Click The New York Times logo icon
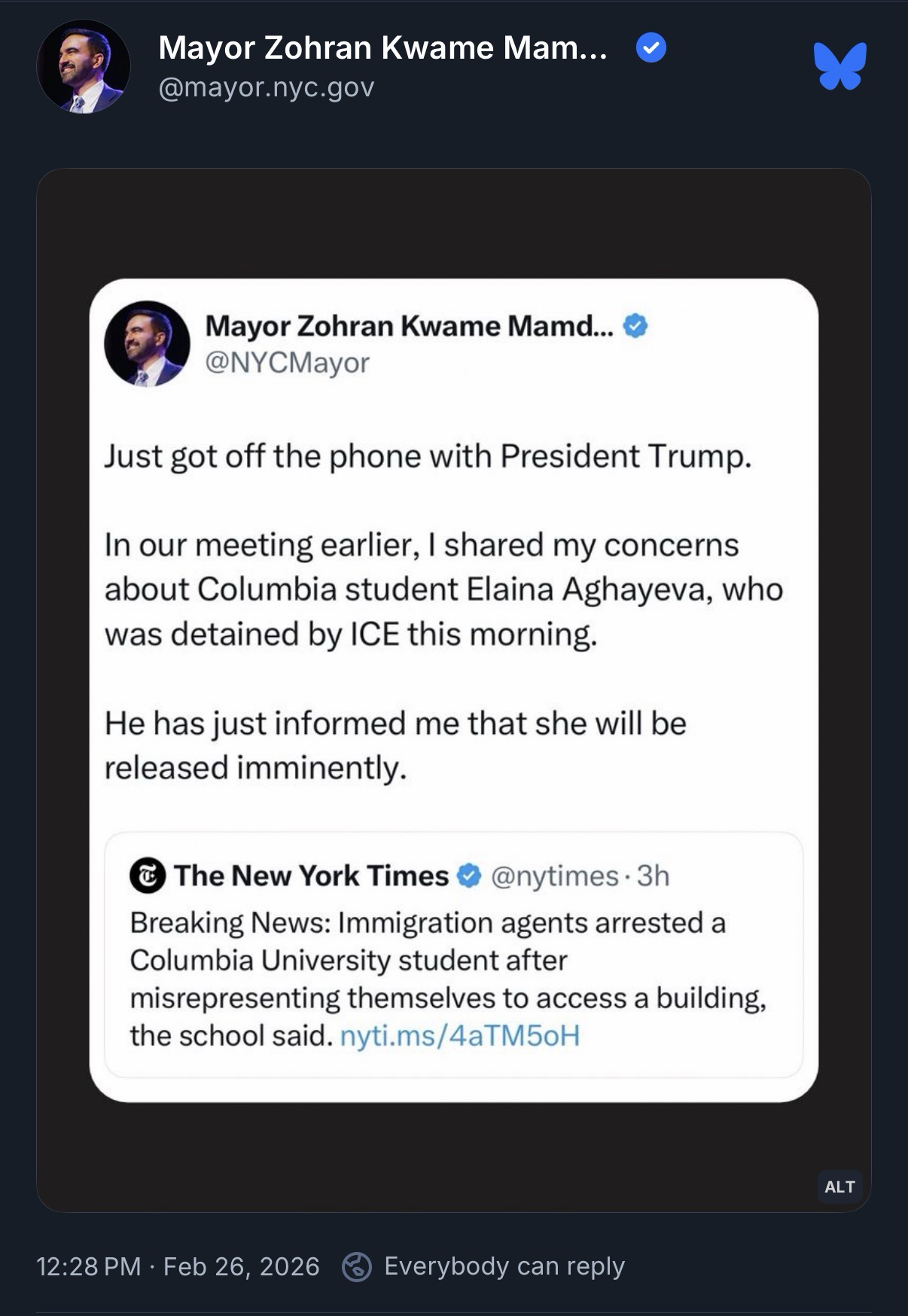Viewport: 908px width, 1316px height. point(148,876)
